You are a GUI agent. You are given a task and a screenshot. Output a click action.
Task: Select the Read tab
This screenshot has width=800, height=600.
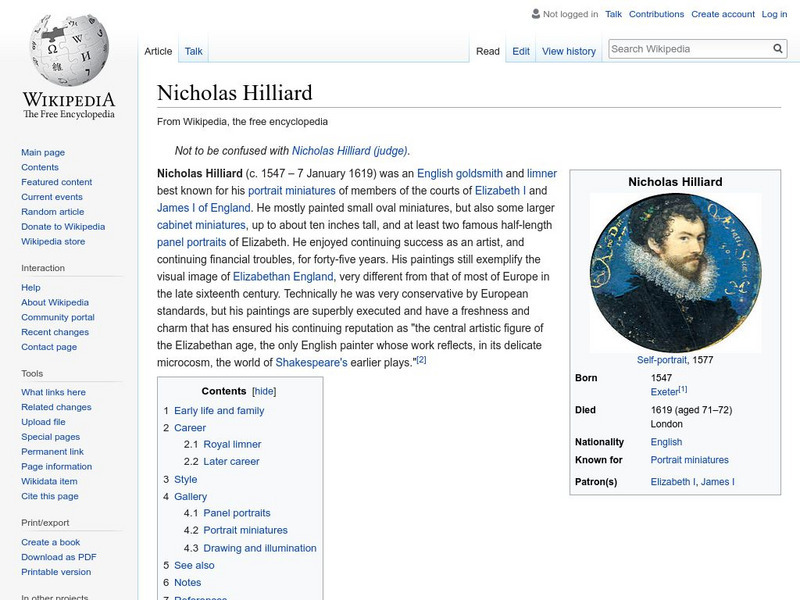pos(488,51)
